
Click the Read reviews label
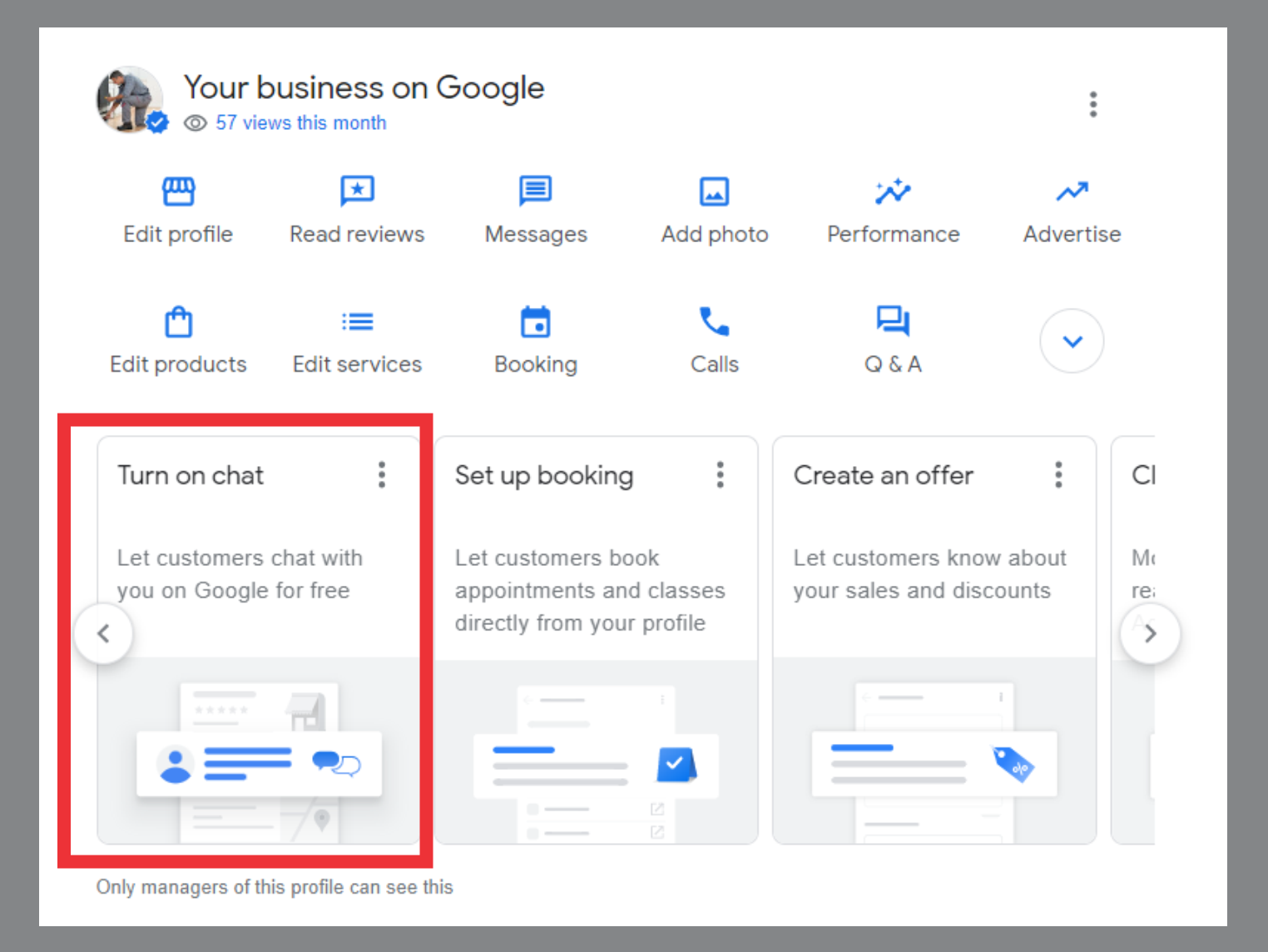pos(357,235)
